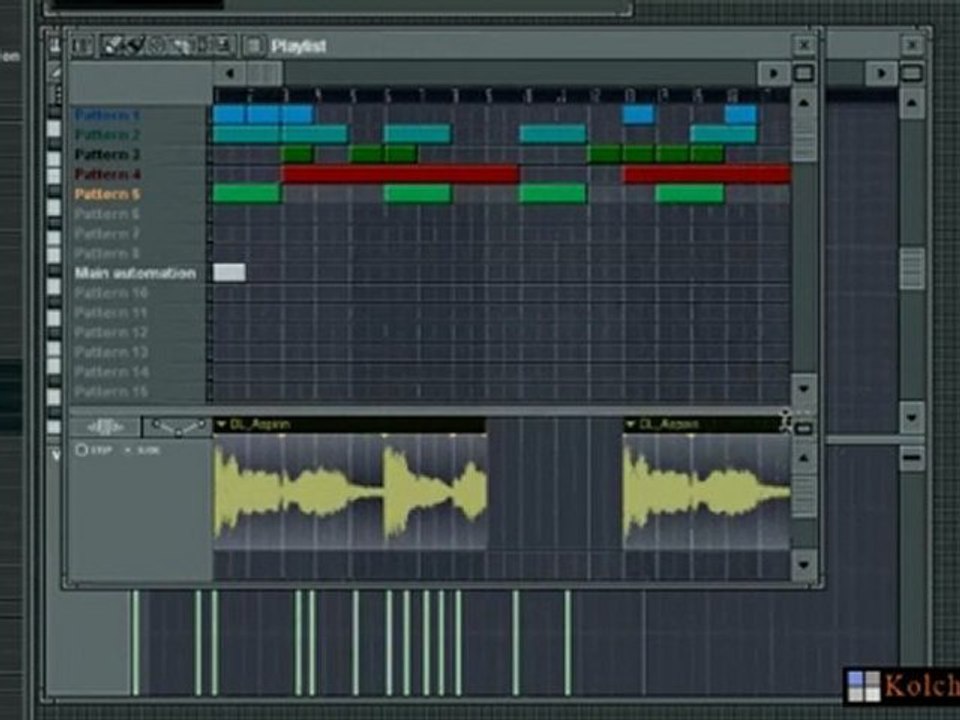Select the paint brush tool

pyautogui.click(x=134, y=45)
